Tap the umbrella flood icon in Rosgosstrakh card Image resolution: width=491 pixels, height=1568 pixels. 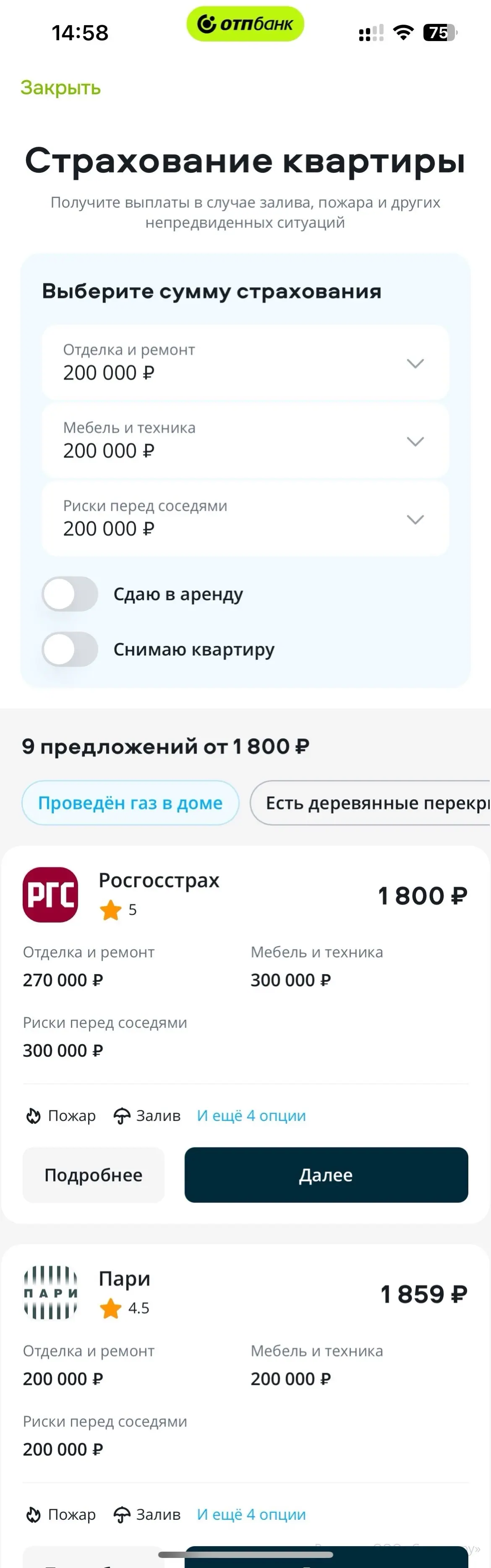coord(122,1116)
